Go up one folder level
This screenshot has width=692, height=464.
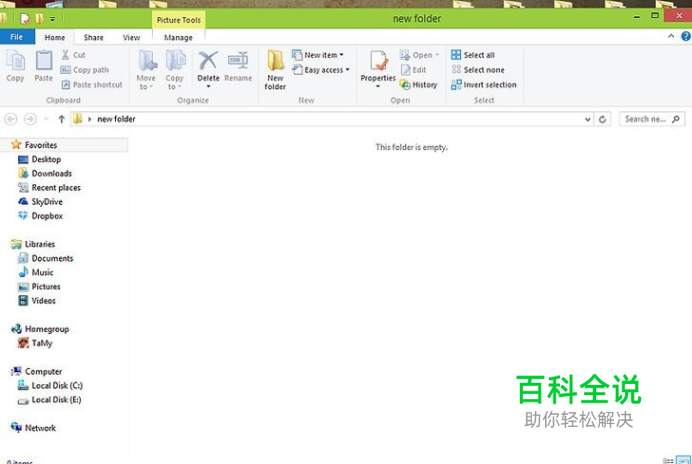pos(61,119)
